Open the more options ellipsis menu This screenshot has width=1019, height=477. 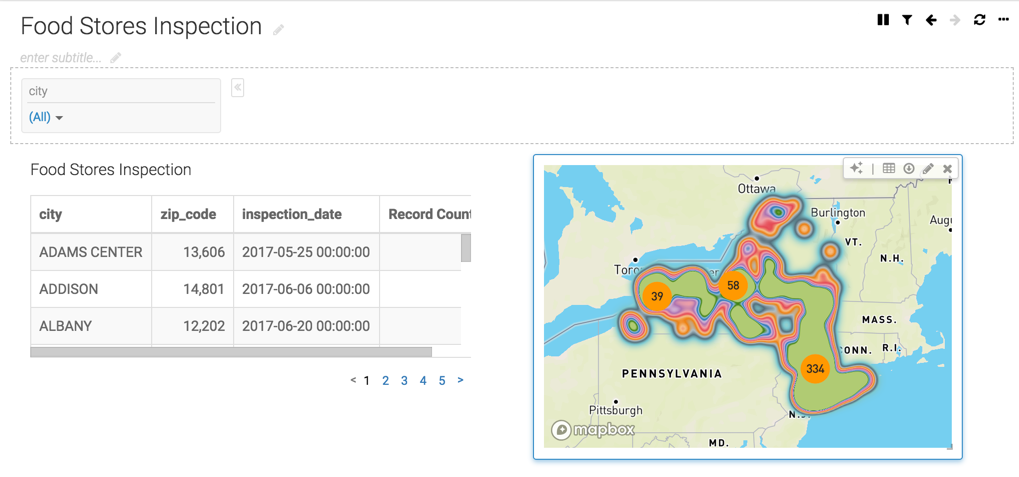1004,20
